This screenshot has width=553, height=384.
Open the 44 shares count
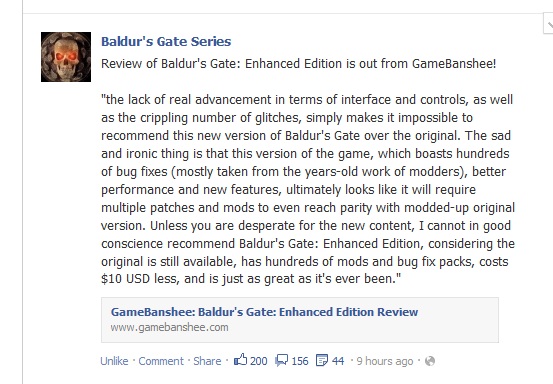click(338, 361)
